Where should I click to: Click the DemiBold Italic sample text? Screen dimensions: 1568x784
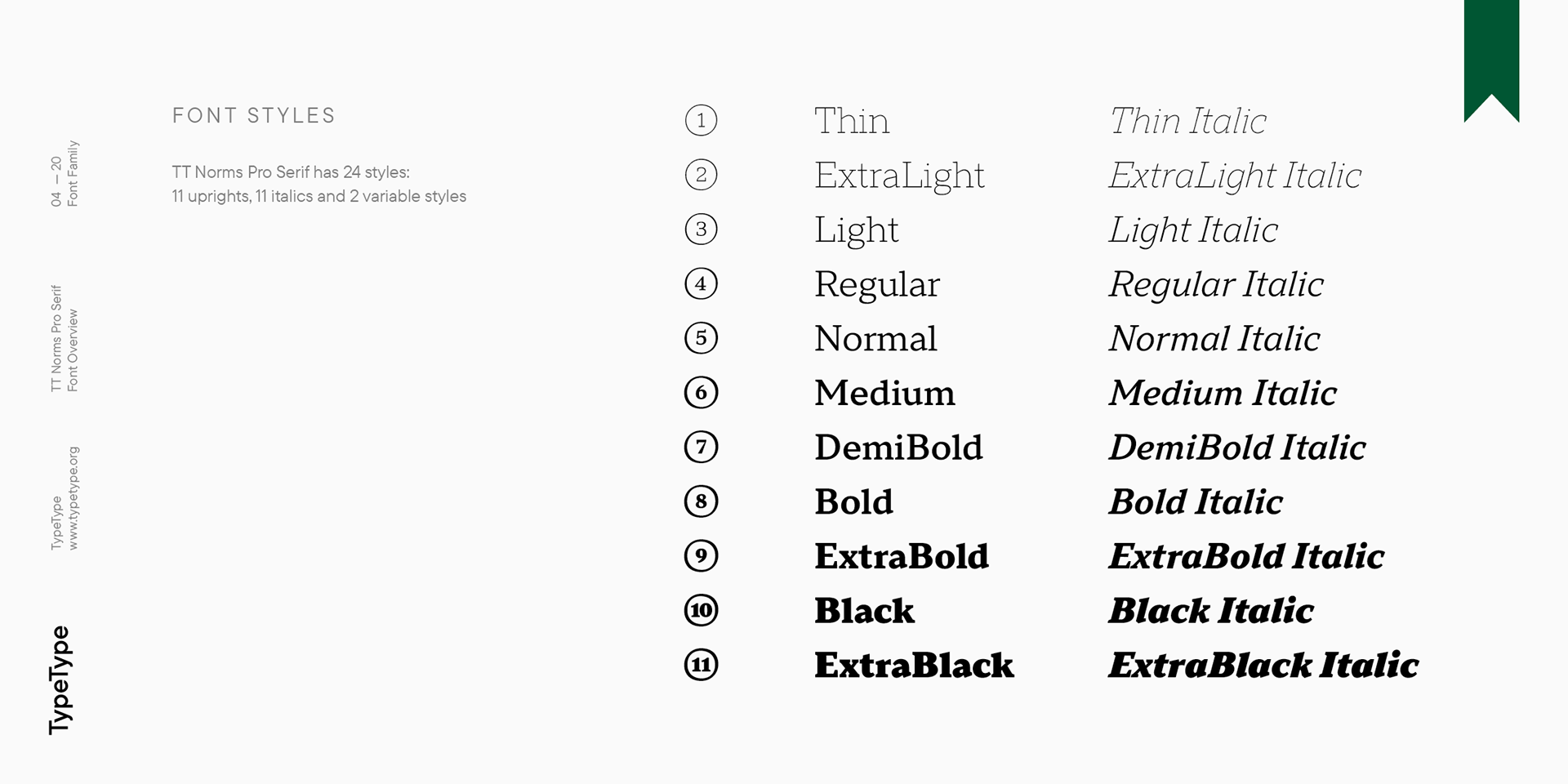pos(1236,448)
